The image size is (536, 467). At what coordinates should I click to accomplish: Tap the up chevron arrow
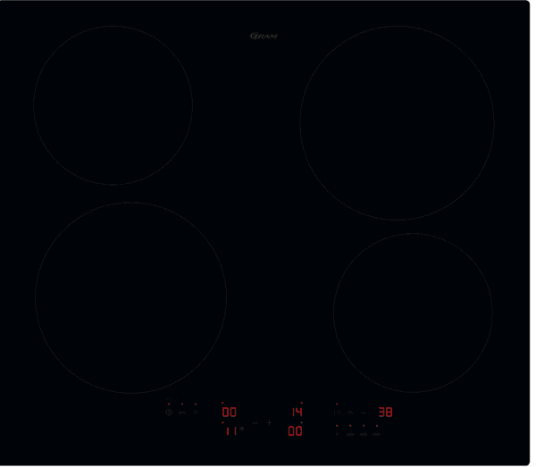[350, 413]
